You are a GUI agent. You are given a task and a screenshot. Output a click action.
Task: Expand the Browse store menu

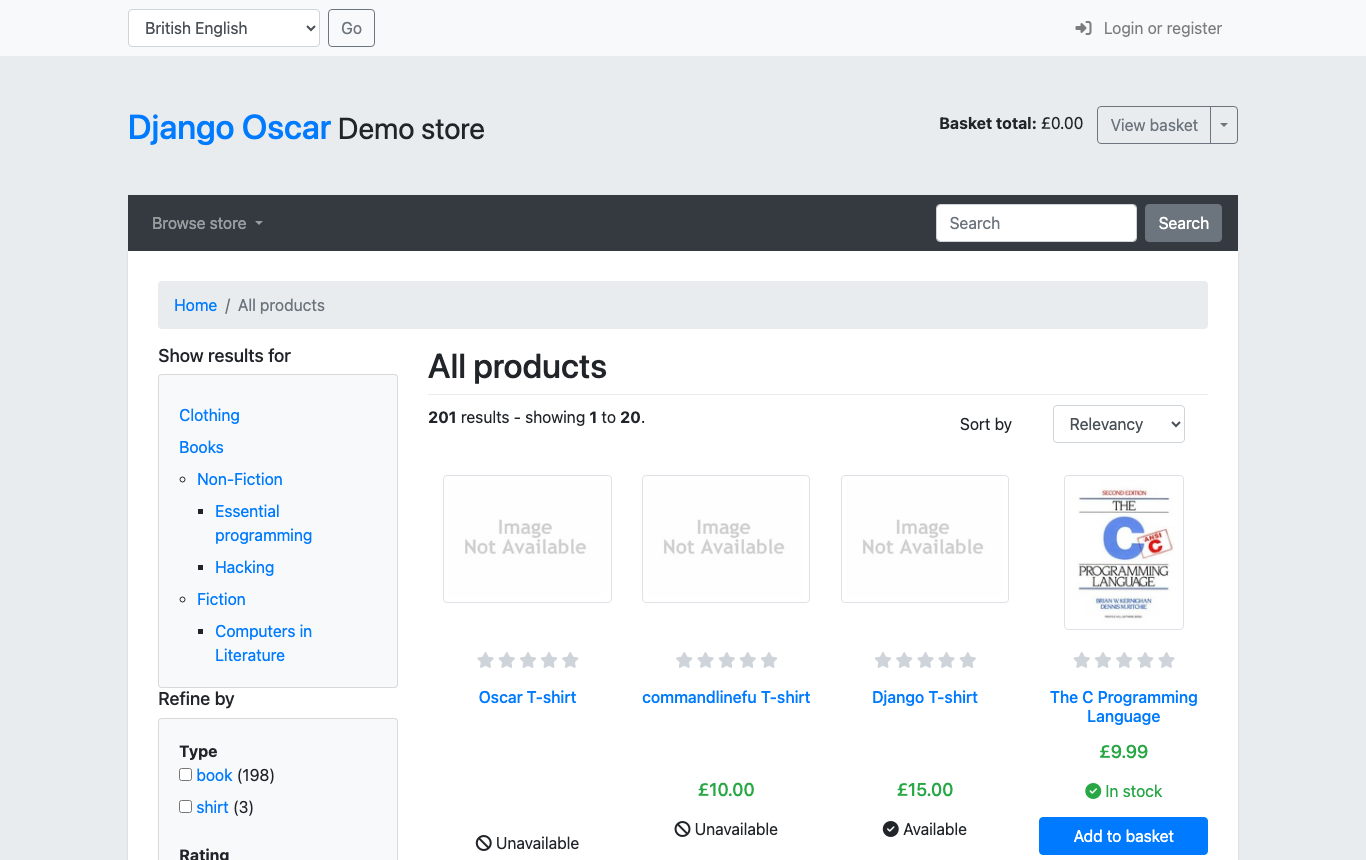coord(207,223)
